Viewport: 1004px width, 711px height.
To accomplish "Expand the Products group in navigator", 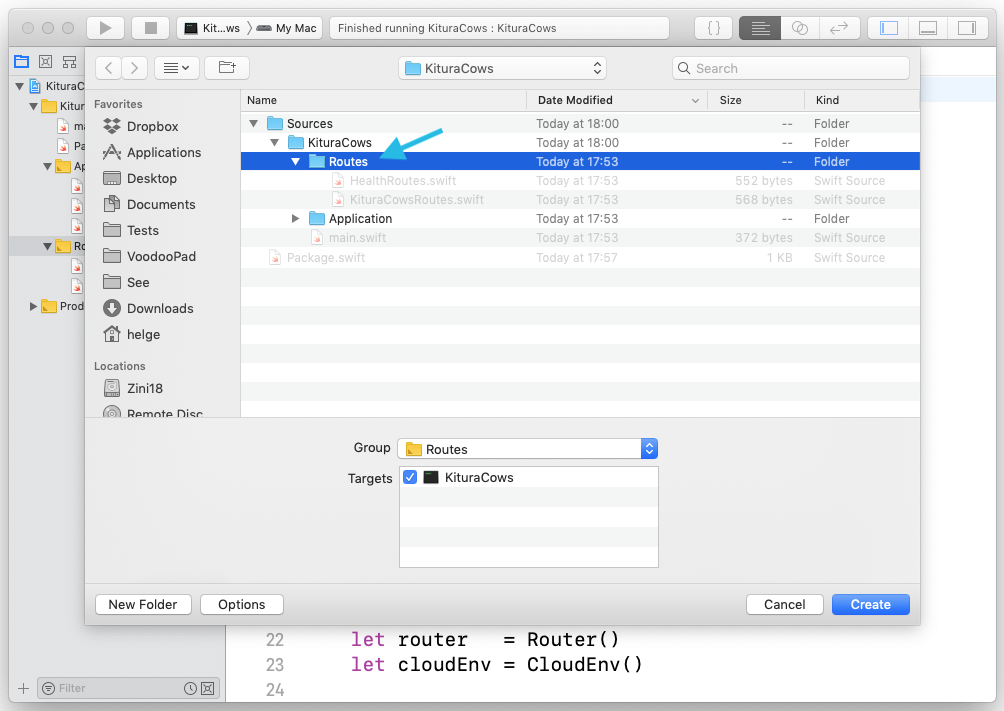I will [x=33, y=306].
